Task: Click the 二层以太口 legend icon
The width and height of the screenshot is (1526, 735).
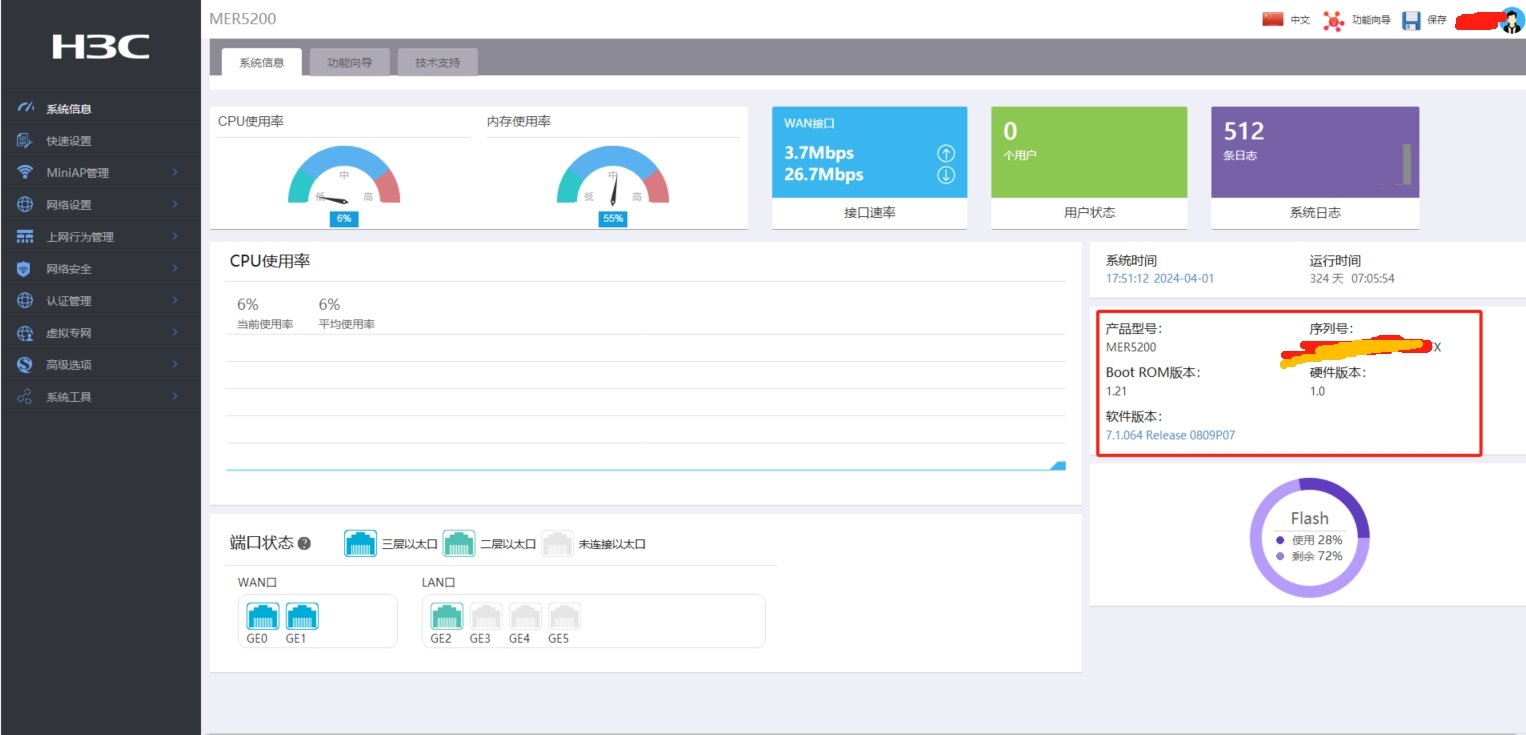Action: tap(459, 543)
